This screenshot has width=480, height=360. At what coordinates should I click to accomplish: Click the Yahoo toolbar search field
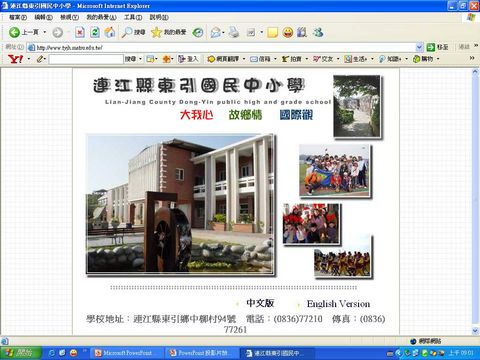(86, 59)
